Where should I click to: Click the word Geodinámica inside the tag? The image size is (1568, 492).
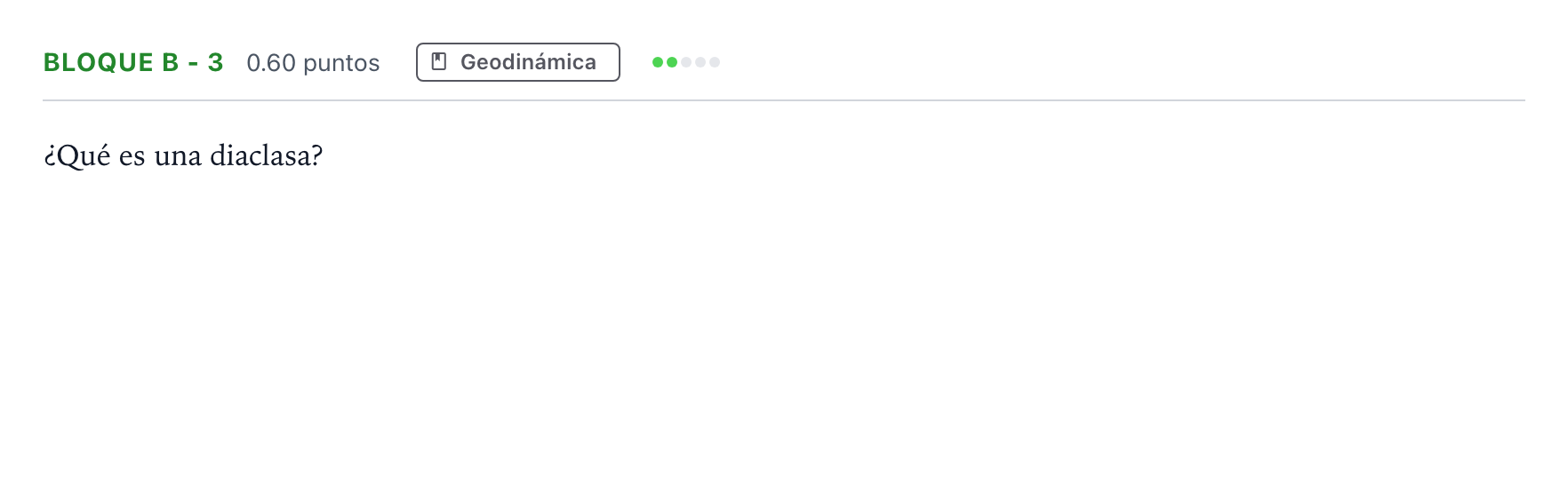(x=528, y=62)
